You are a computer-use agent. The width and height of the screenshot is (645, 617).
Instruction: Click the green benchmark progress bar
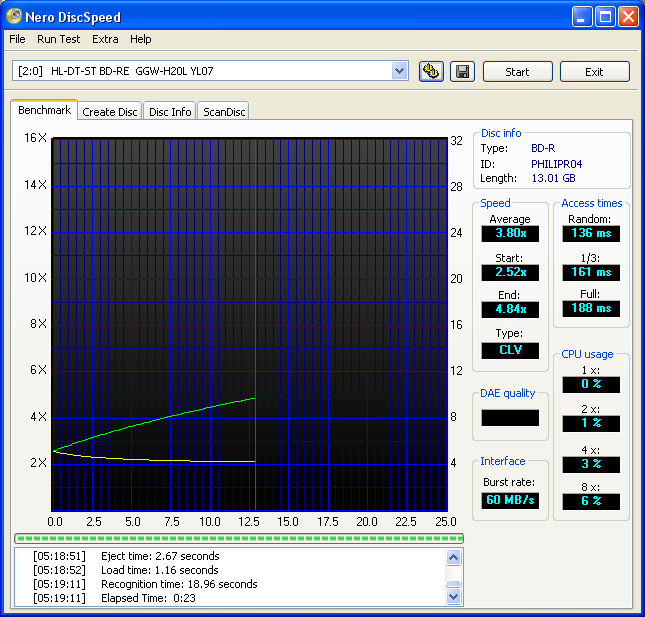(239, 538)
